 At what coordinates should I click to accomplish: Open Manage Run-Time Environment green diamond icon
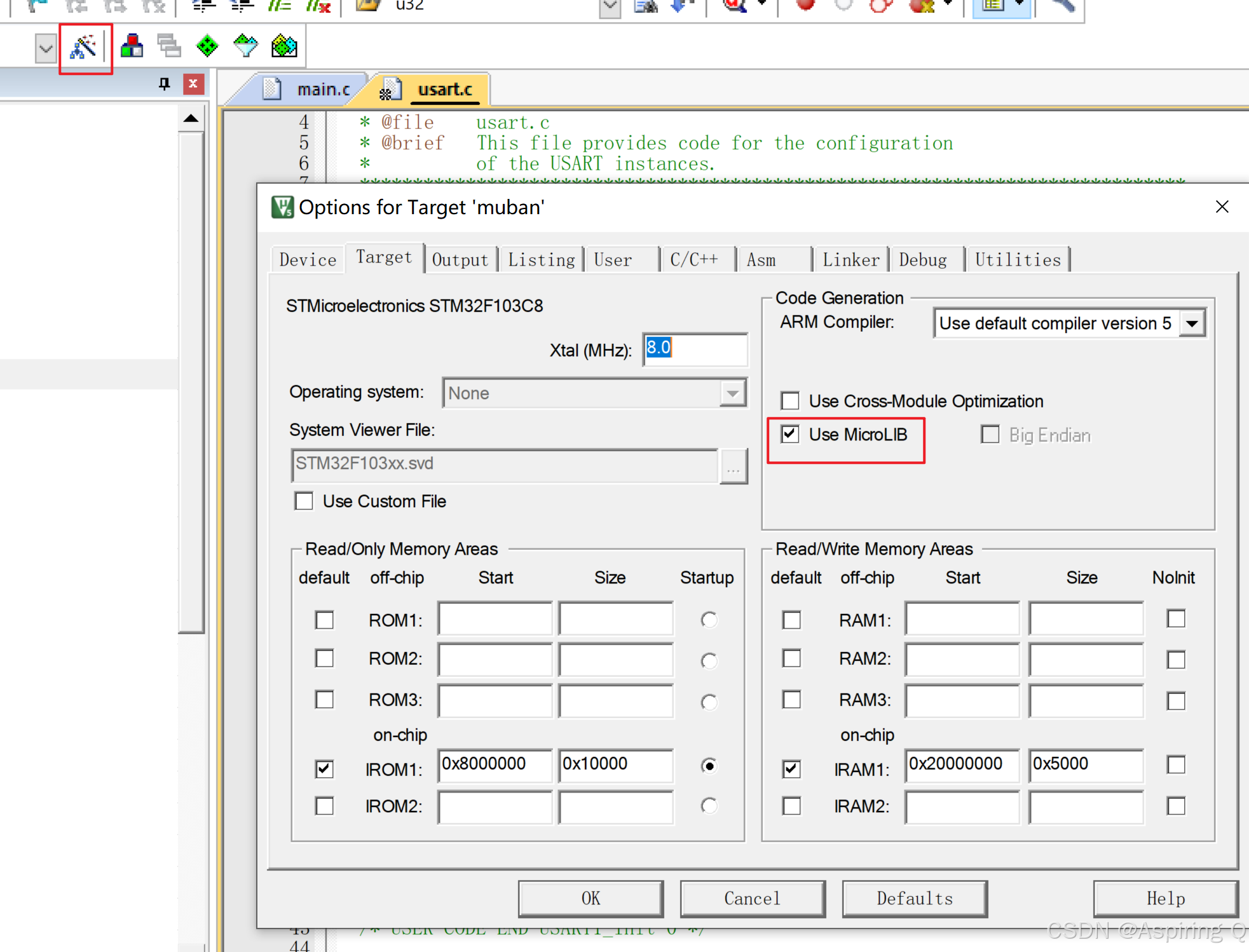pyautogui.click(x=207, y=46)
